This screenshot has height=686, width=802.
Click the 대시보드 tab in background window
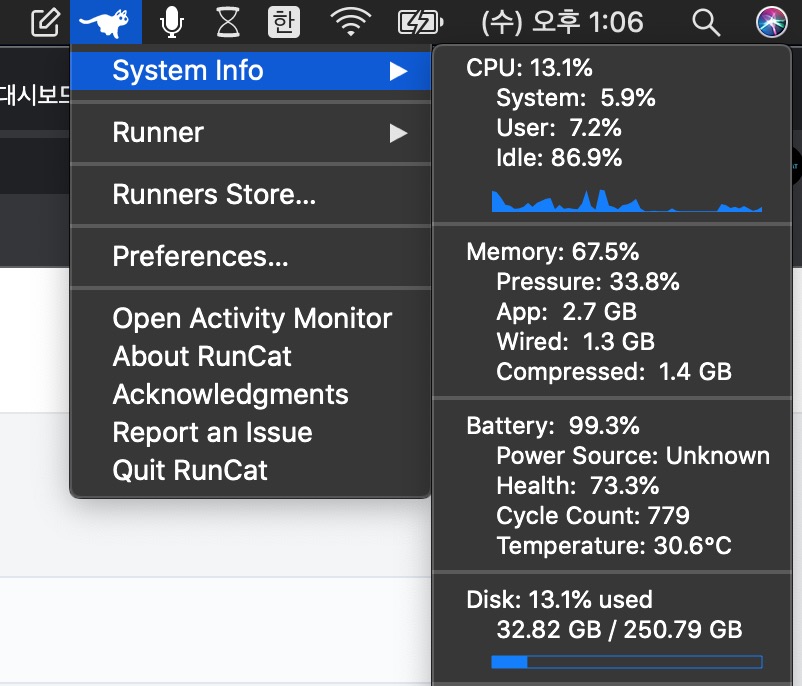[x=35, y=96]
